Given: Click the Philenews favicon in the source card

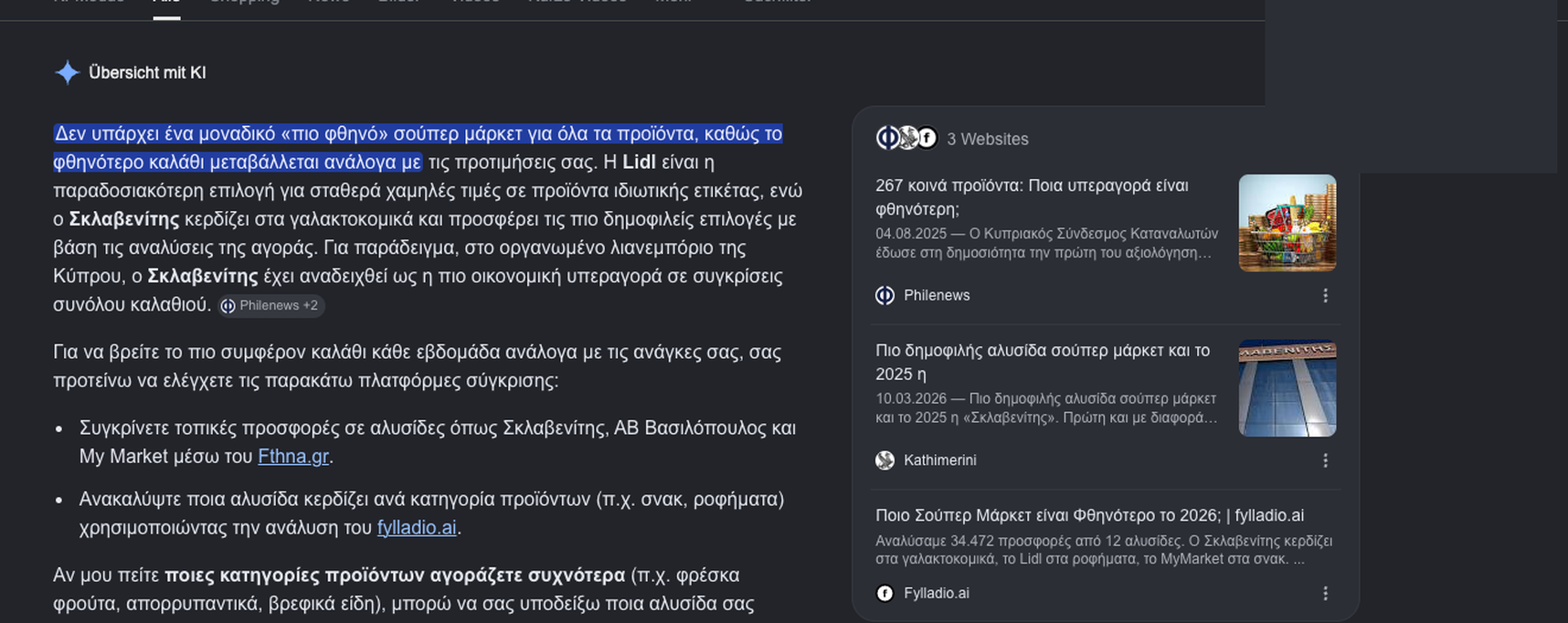Looking at the screenshot, I should [x=885, y=295].
